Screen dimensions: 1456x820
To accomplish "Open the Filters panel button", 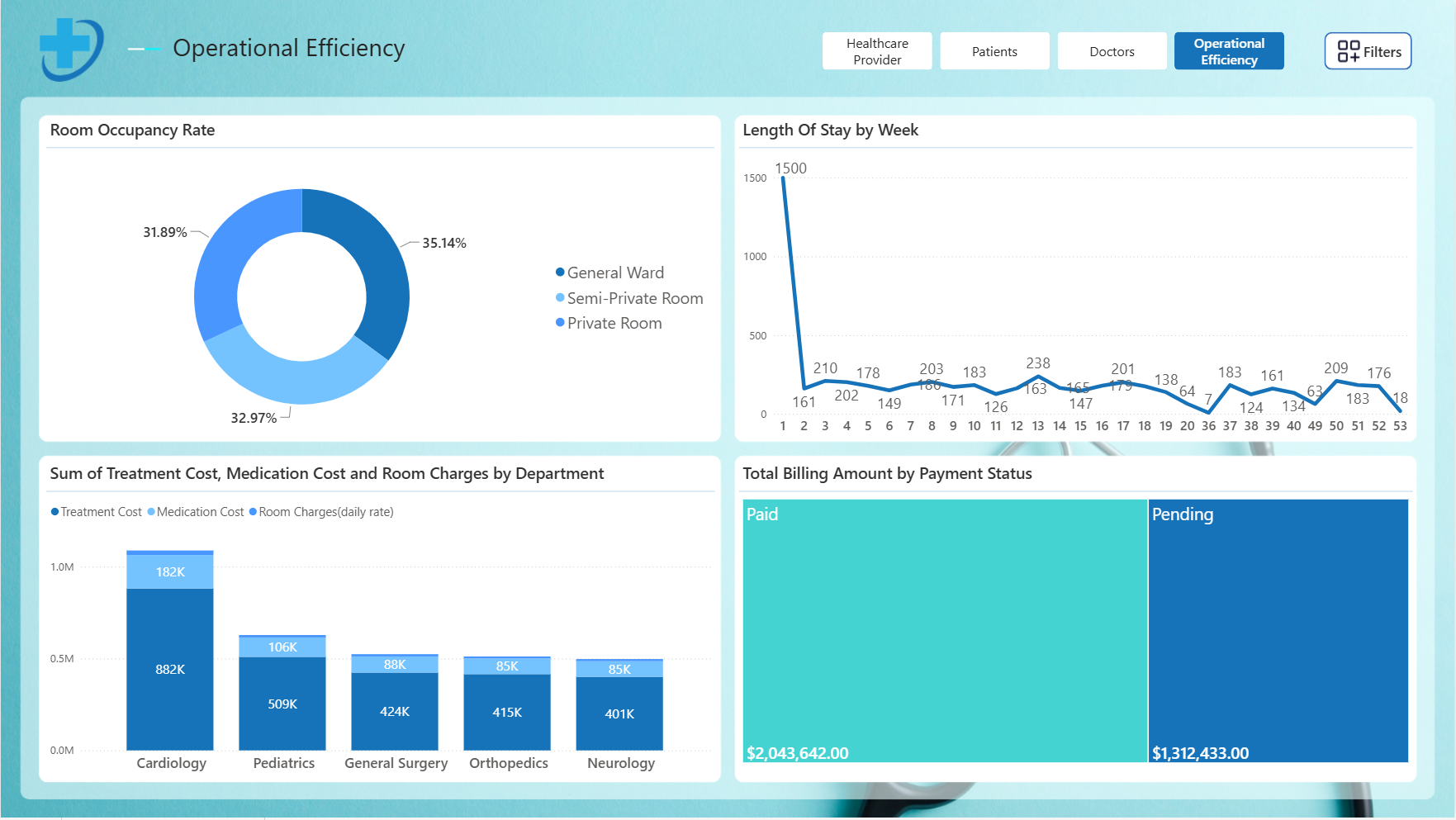I will (1368, 51).
